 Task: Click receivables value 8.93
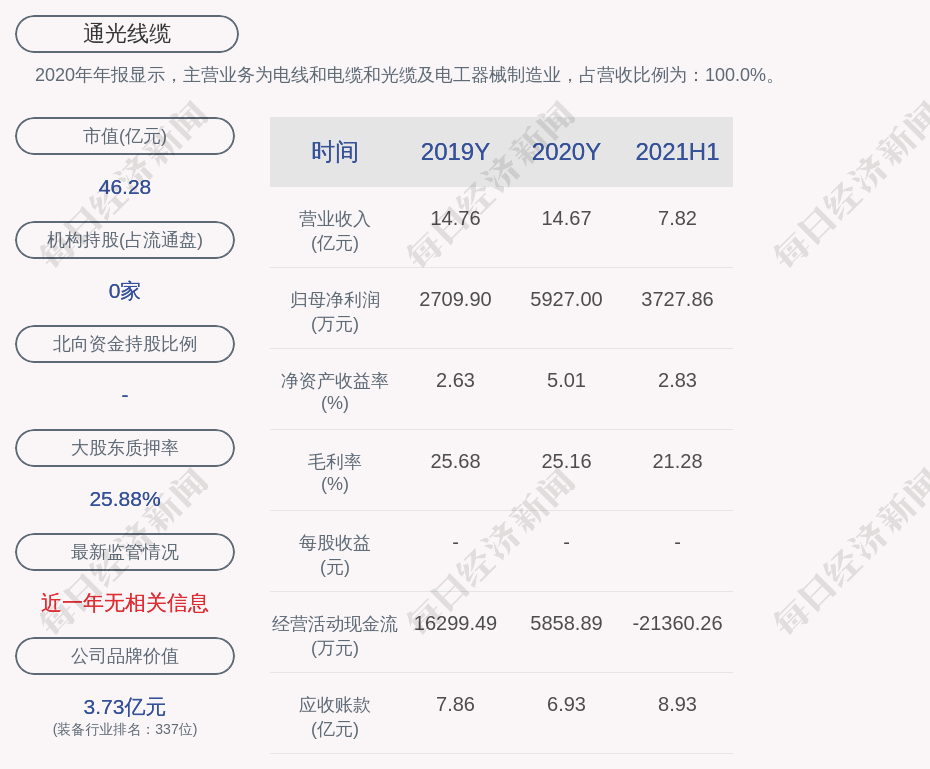677,704
